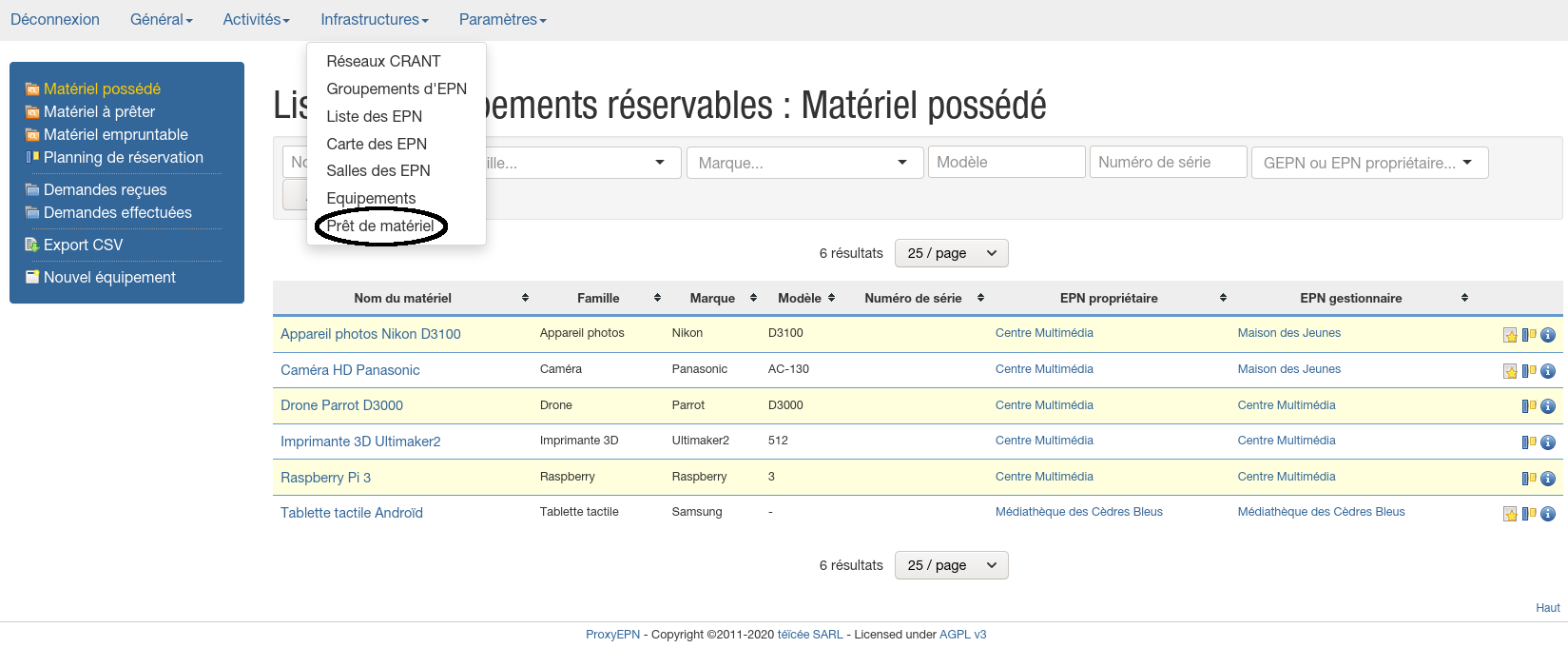
Task: Click the Nouvel équipement icon in the sidebar
Action: coord(32,277)
